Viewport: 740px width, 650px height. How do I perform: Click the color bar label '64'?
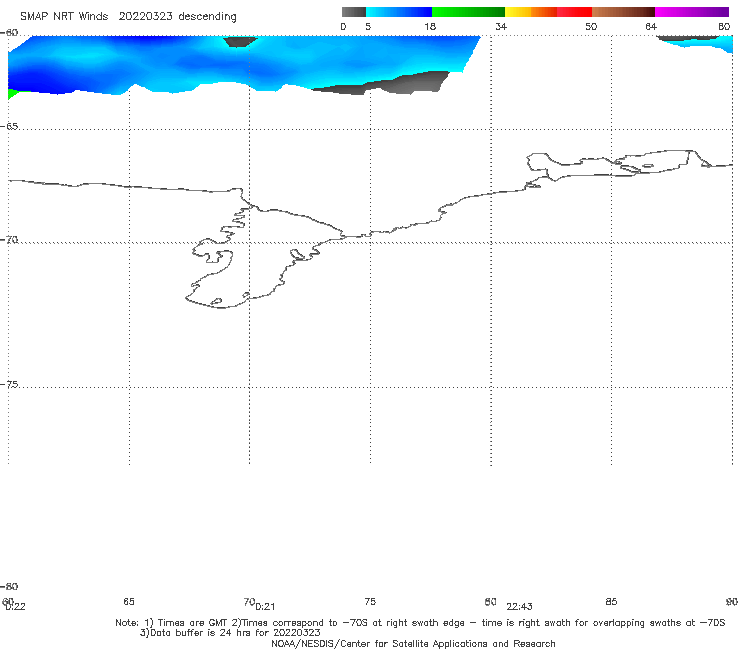coord(651,26)
